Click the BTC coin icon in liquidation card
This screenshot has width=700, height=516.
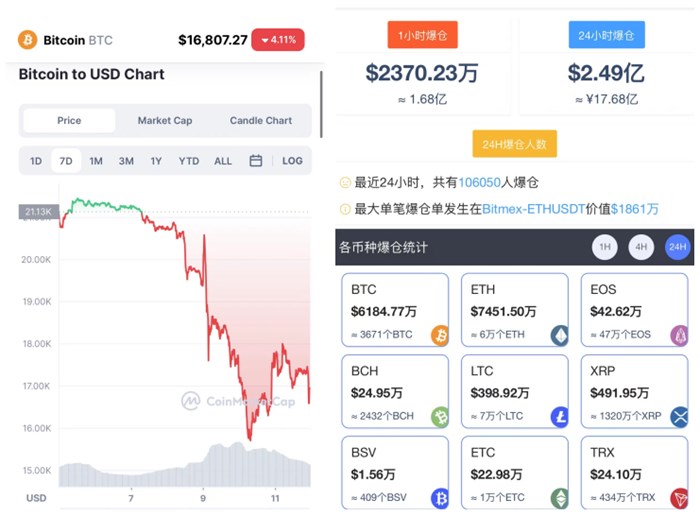[440, 335]
